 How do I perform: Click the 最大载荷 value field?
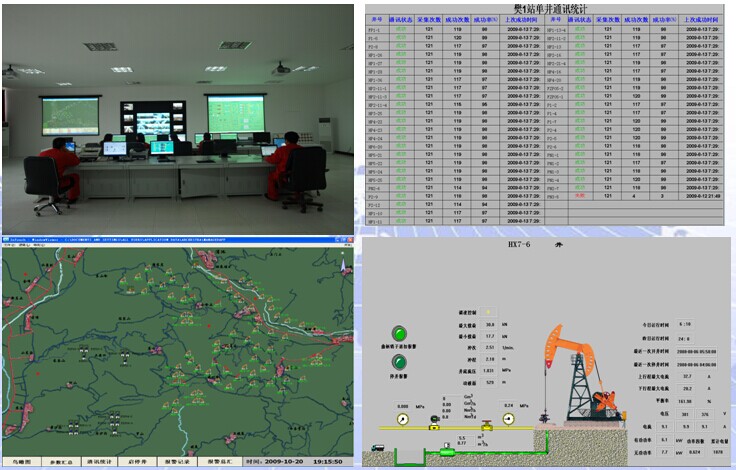pyautogui.click(x=489, y=325)
